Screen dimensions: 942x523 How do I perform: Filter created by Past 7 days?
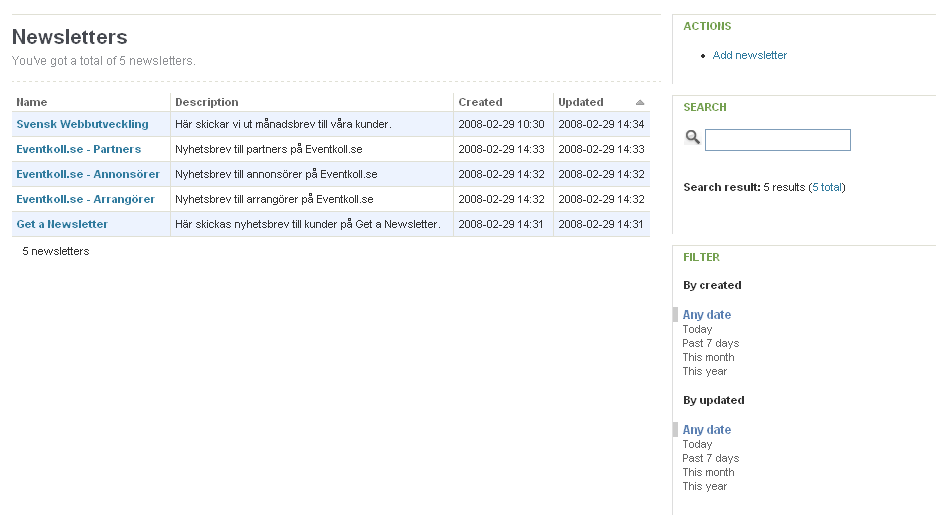(711, 343)
